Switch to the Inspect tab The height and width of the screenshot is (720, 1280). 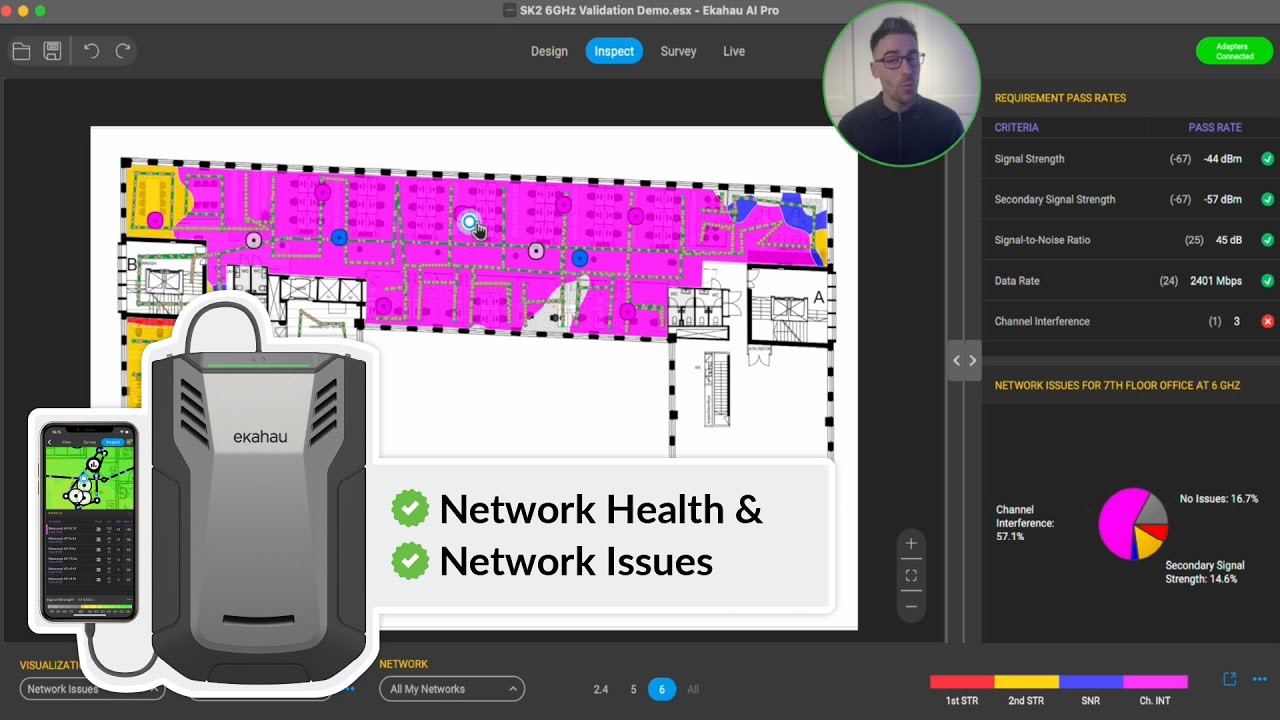click(x=614, y=51)
